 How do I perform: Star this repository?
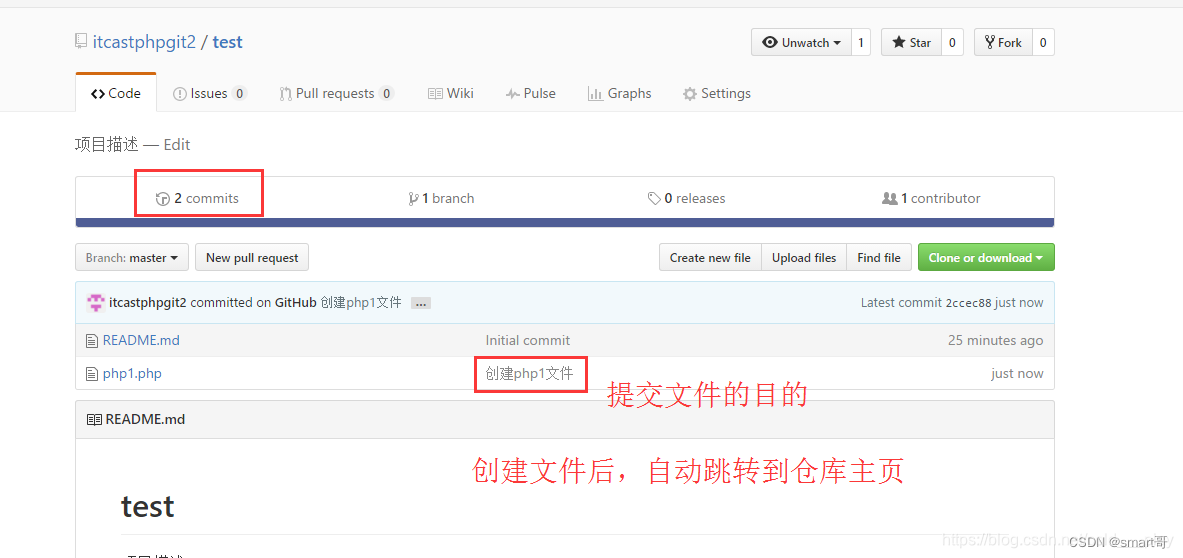click(911, 42)
